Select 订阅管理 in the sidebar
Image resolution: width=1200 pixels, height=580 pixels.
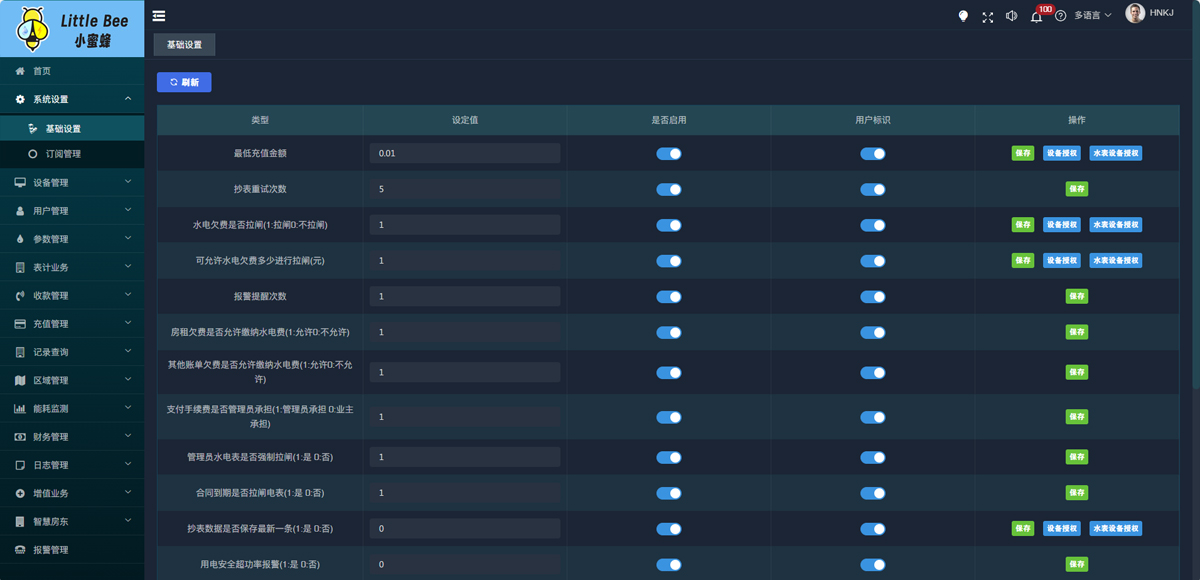tap(63, 154)
